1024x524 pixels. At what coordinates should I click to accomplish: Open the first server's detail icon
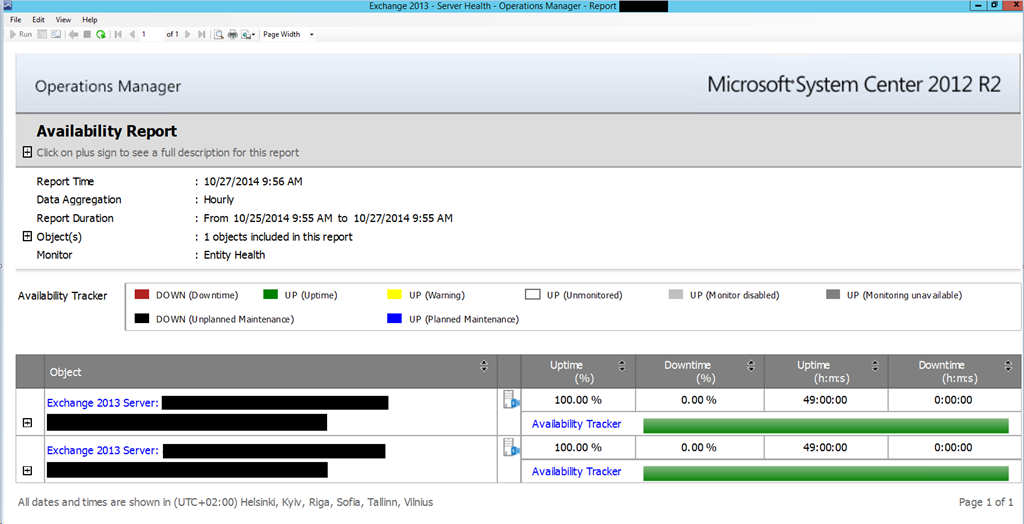coord(511,401)
